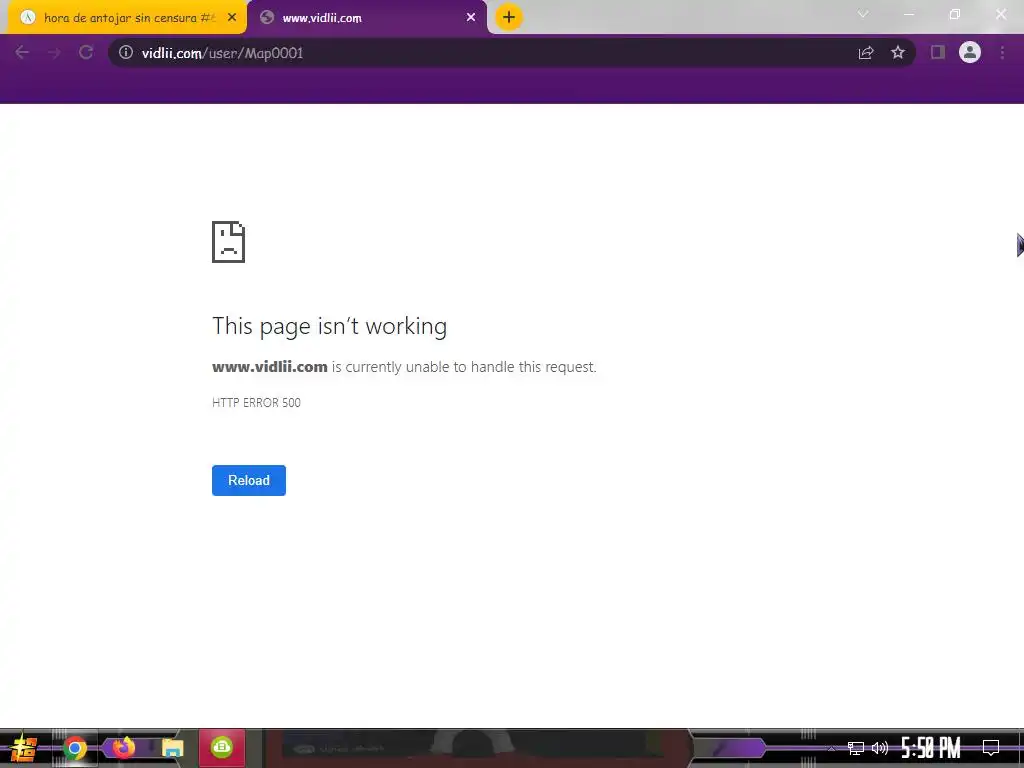This screenshot has height=768, width=1024.
Task: Select the www.vidlii.com tab
Action: pos(367,18)
